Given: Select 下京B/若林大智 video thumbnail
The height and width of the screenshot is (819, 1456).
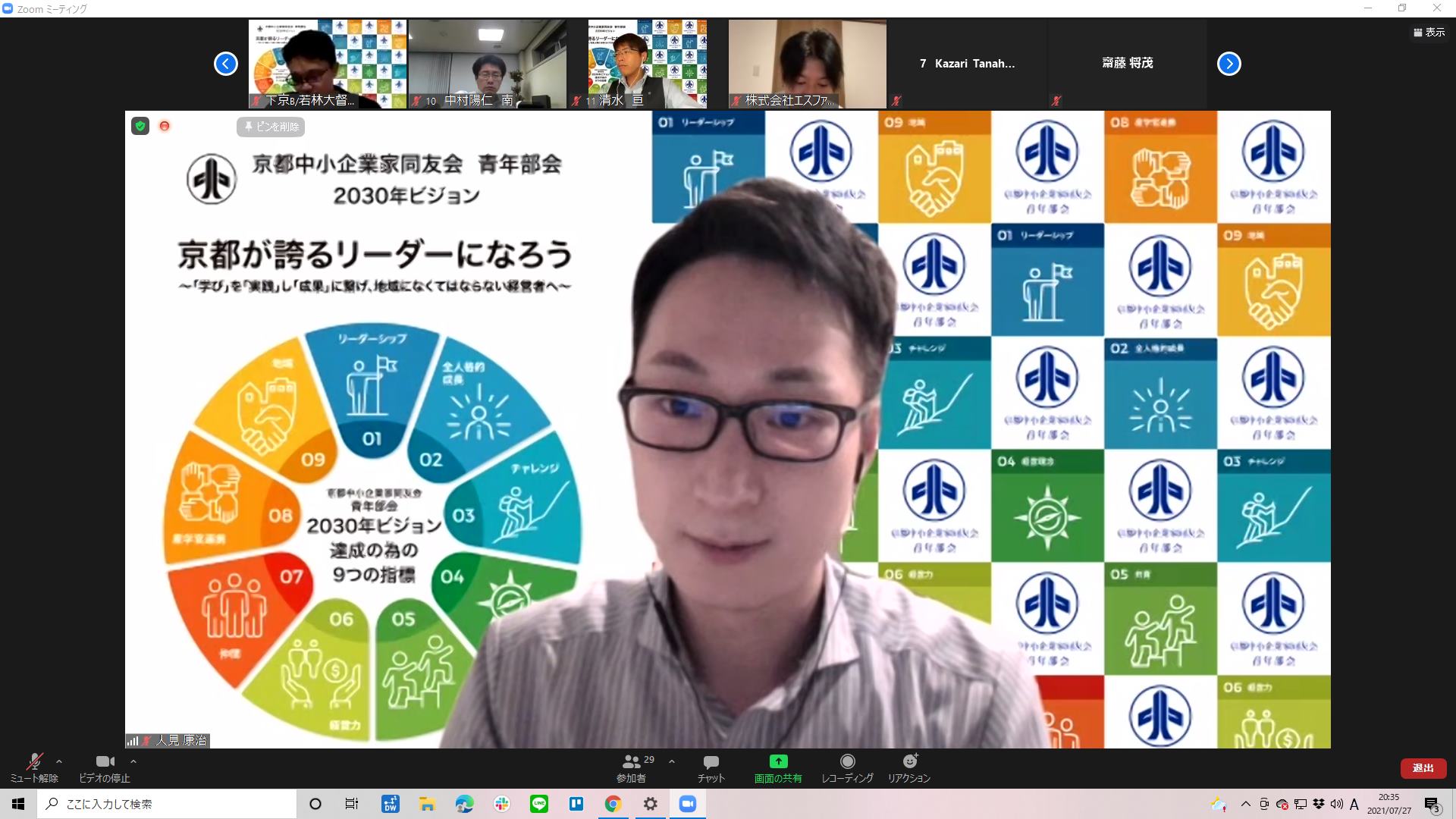Looking at the screenshot, I should [328, 64].
